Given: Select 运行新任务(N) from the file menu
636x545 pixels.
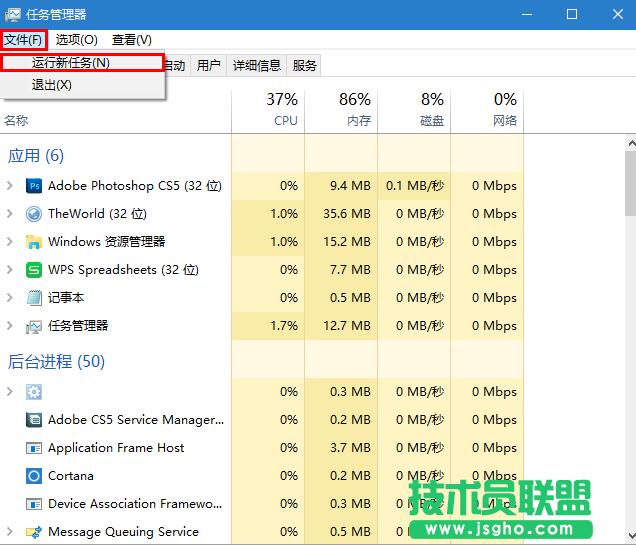Looking at the screenshot, I should tap(70, 62).
